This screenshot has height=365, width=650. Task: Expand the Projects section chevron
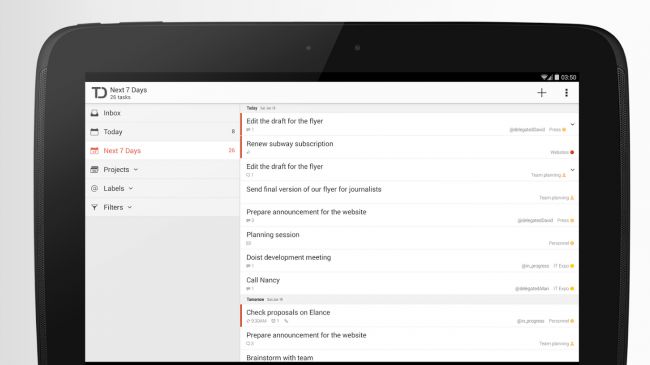(x=136, y=170)
